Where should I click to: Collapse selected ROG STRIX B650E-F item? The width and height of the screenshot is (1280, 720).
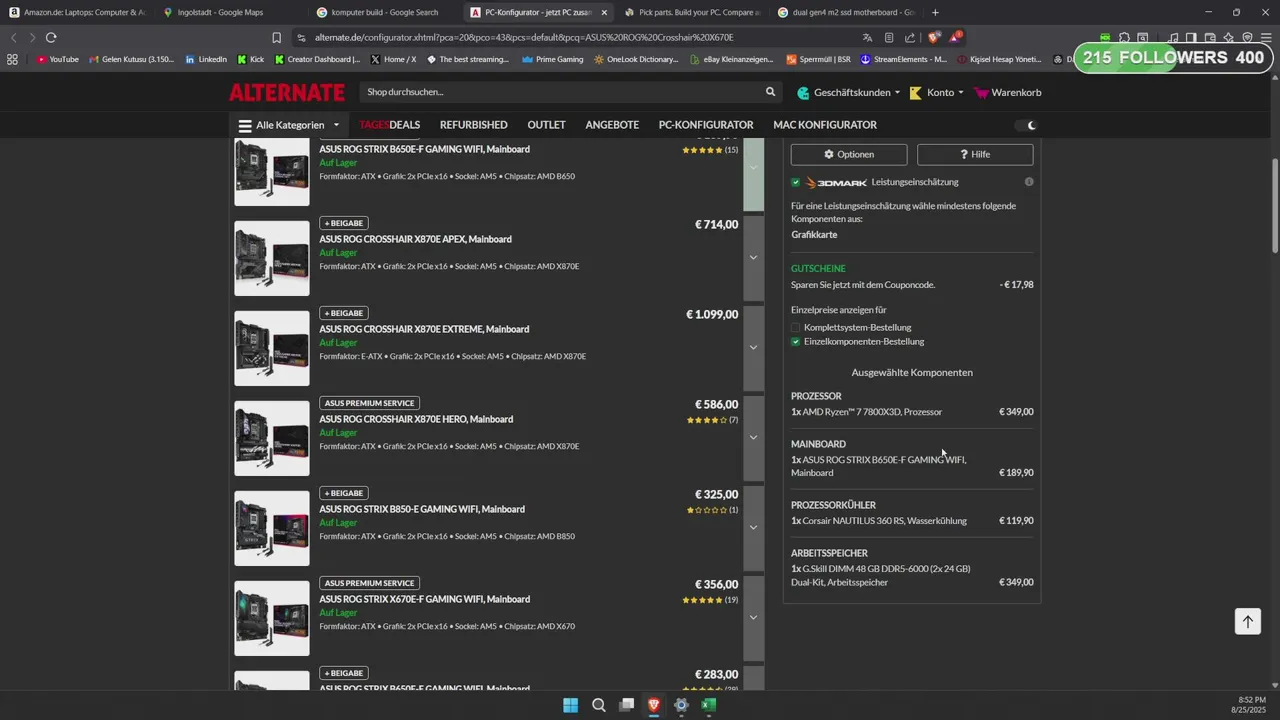(x=754, y=172)
